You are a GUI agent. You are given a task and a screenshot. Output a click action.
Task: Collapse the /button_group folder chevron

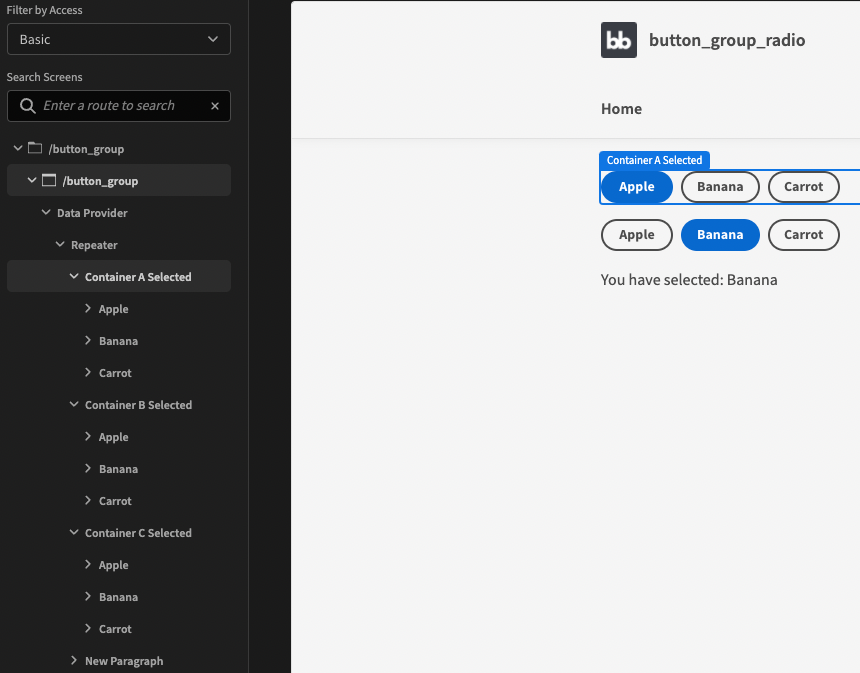tap(18, 148)
